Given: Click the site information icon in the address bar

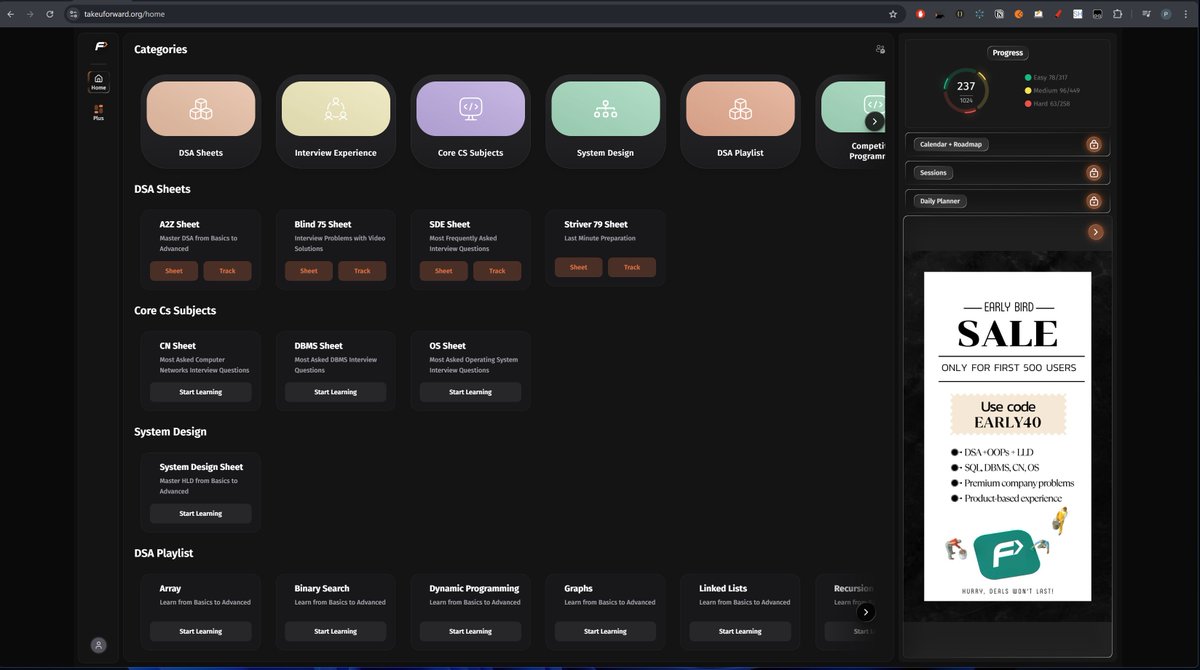Looking at the screenshot, I should 73,14.
